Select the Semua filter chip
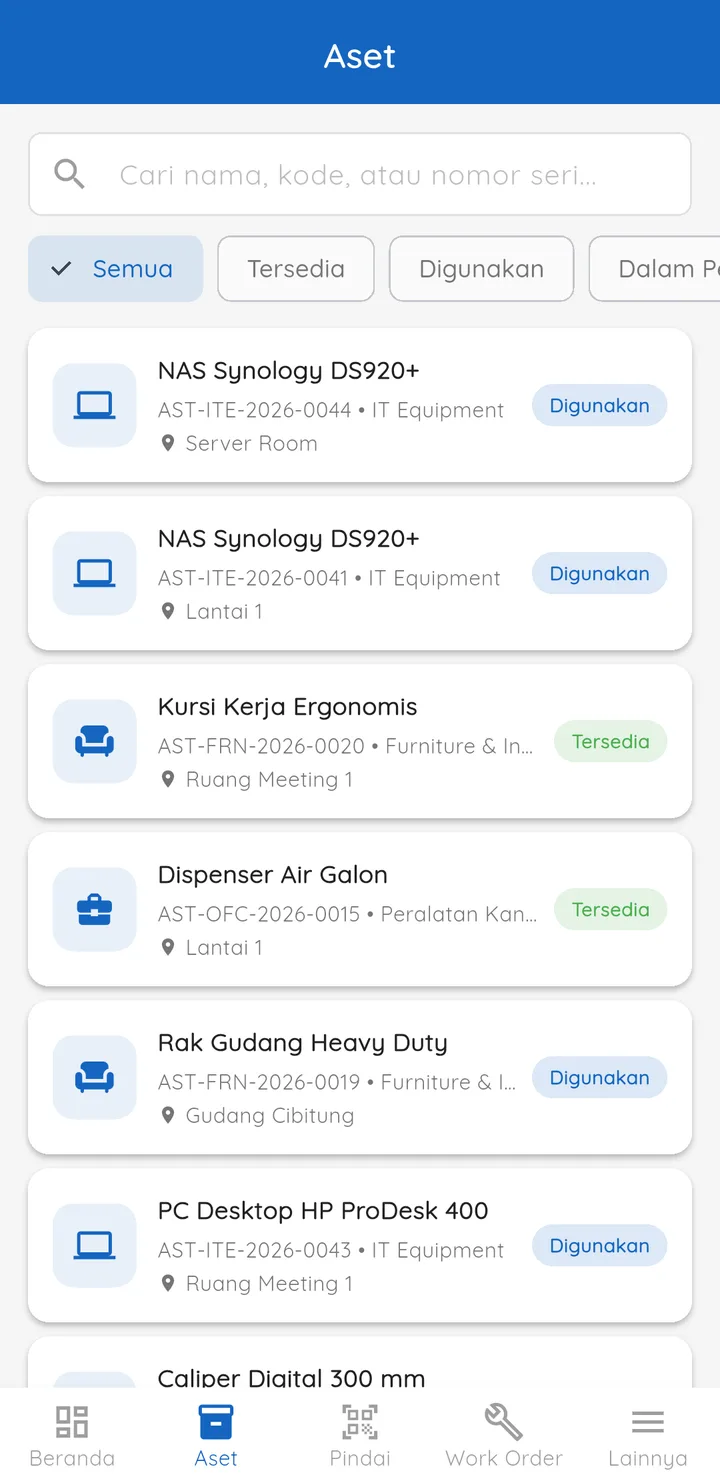The image size is (720, 1475). point(116,269)
